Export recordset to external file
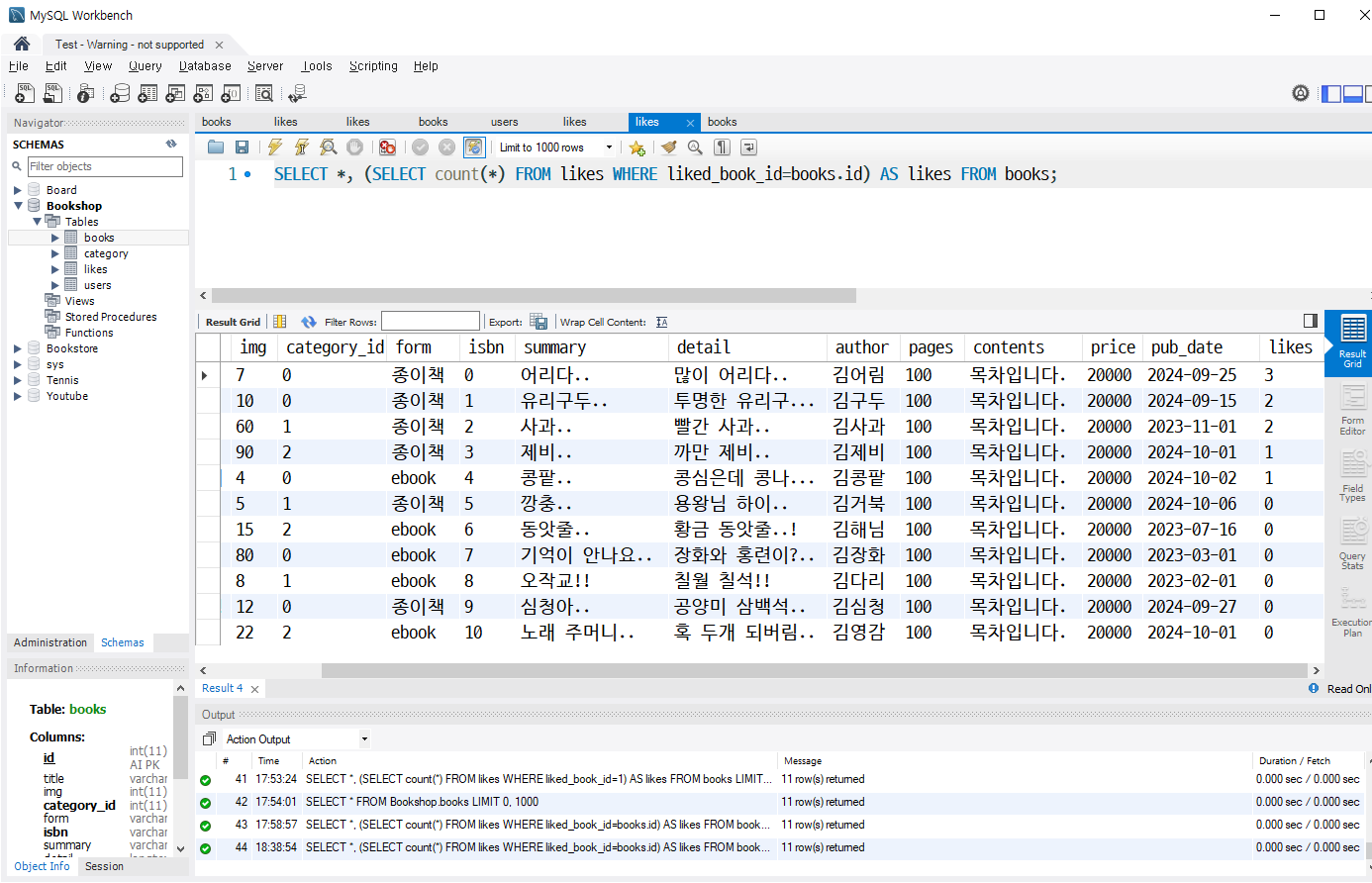Image resolution: width=1372 pixels, height=883 pixels. pos(539,322)
